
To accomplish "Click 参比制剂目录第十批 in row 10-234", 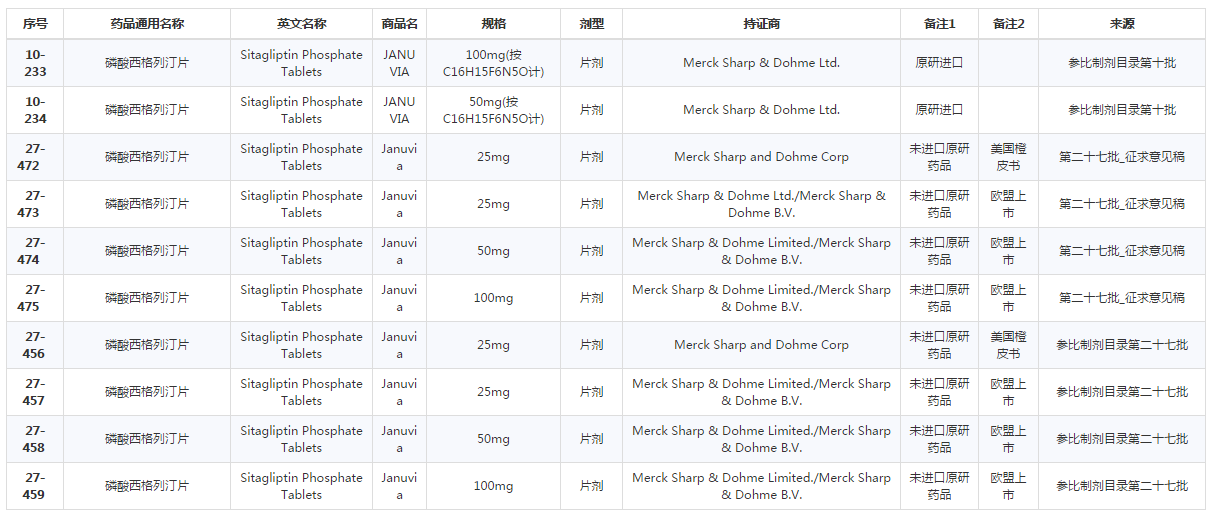I will point(1121,110).
